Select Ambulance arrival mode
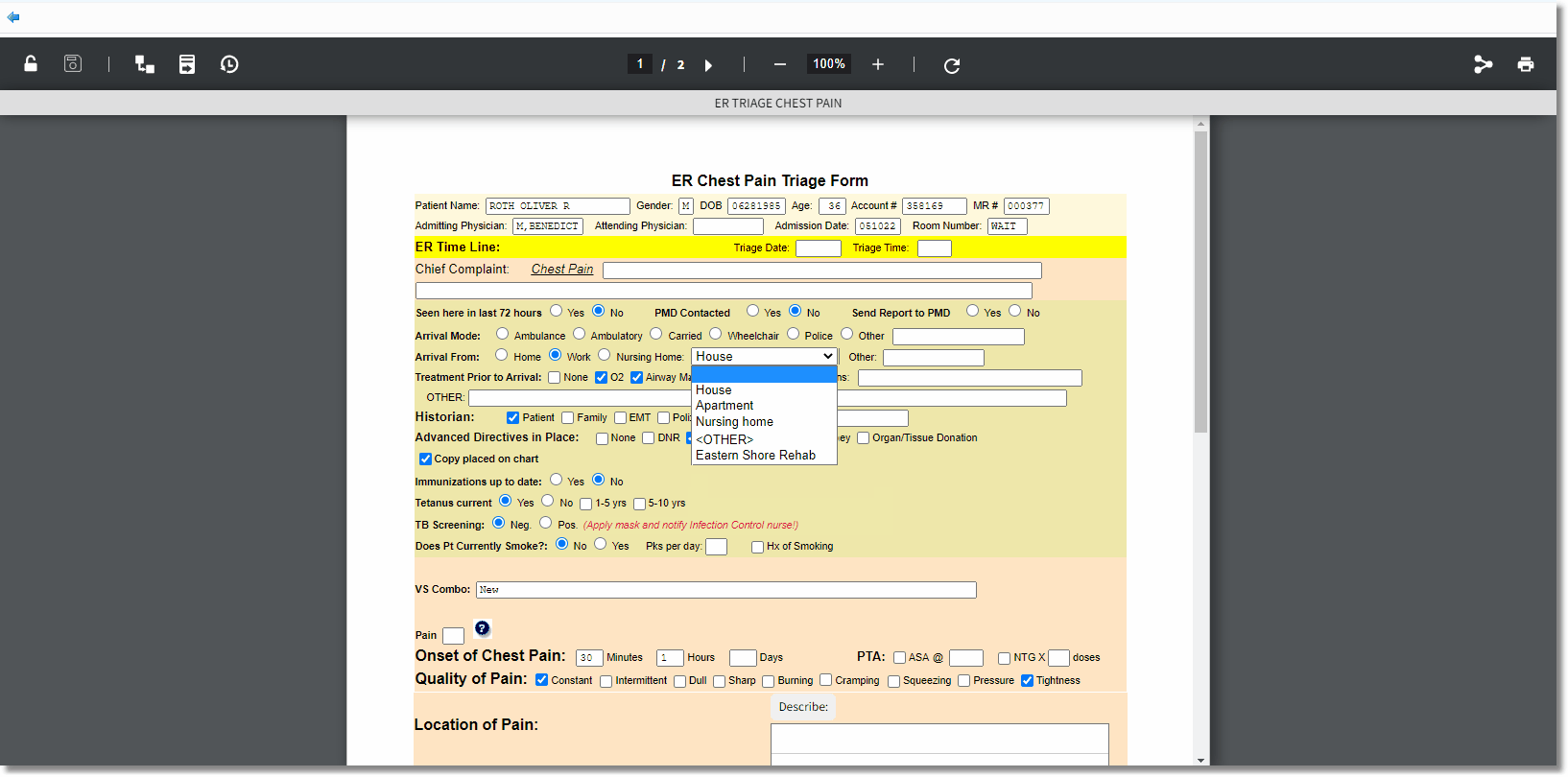 click(x=503, y=334)
